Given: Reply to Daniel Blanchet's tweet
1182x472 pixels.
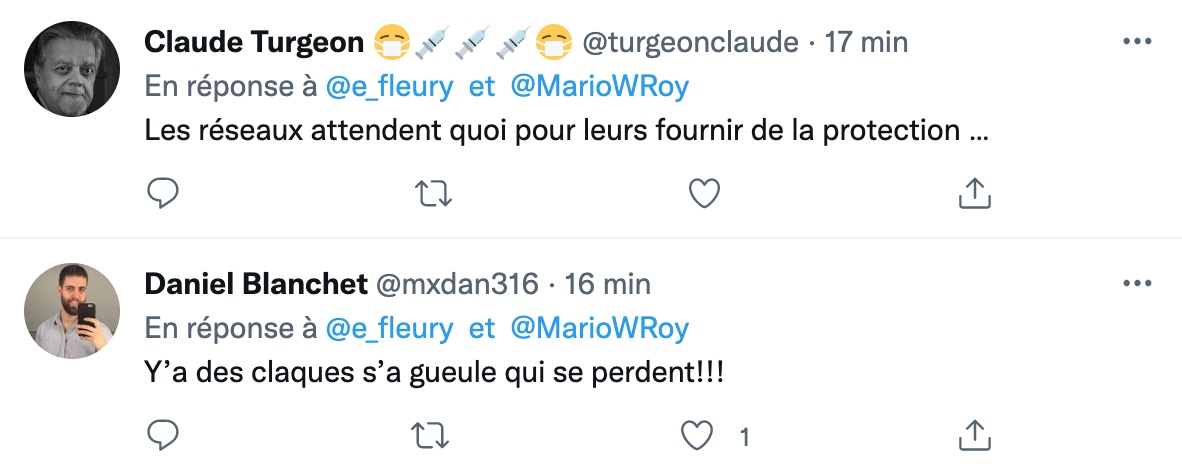Looking at the screenshot, I should point(162,435).
